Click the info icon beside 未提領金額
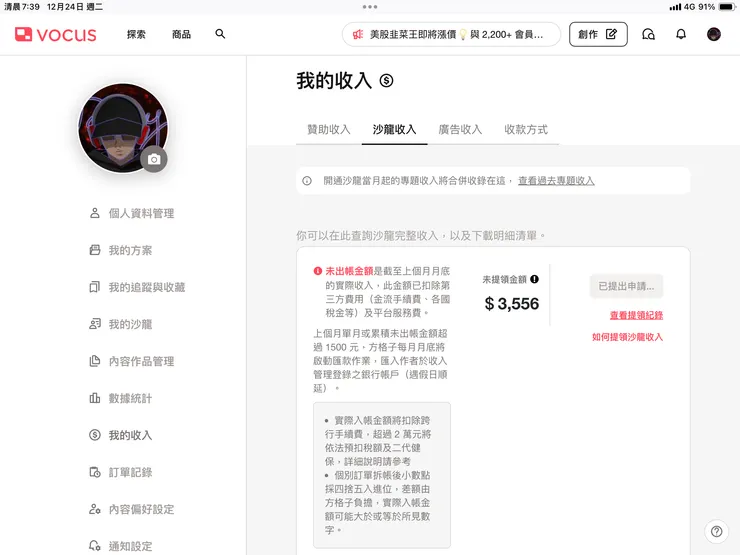Viewport: 740px width, 555px height. click(534, 279)
